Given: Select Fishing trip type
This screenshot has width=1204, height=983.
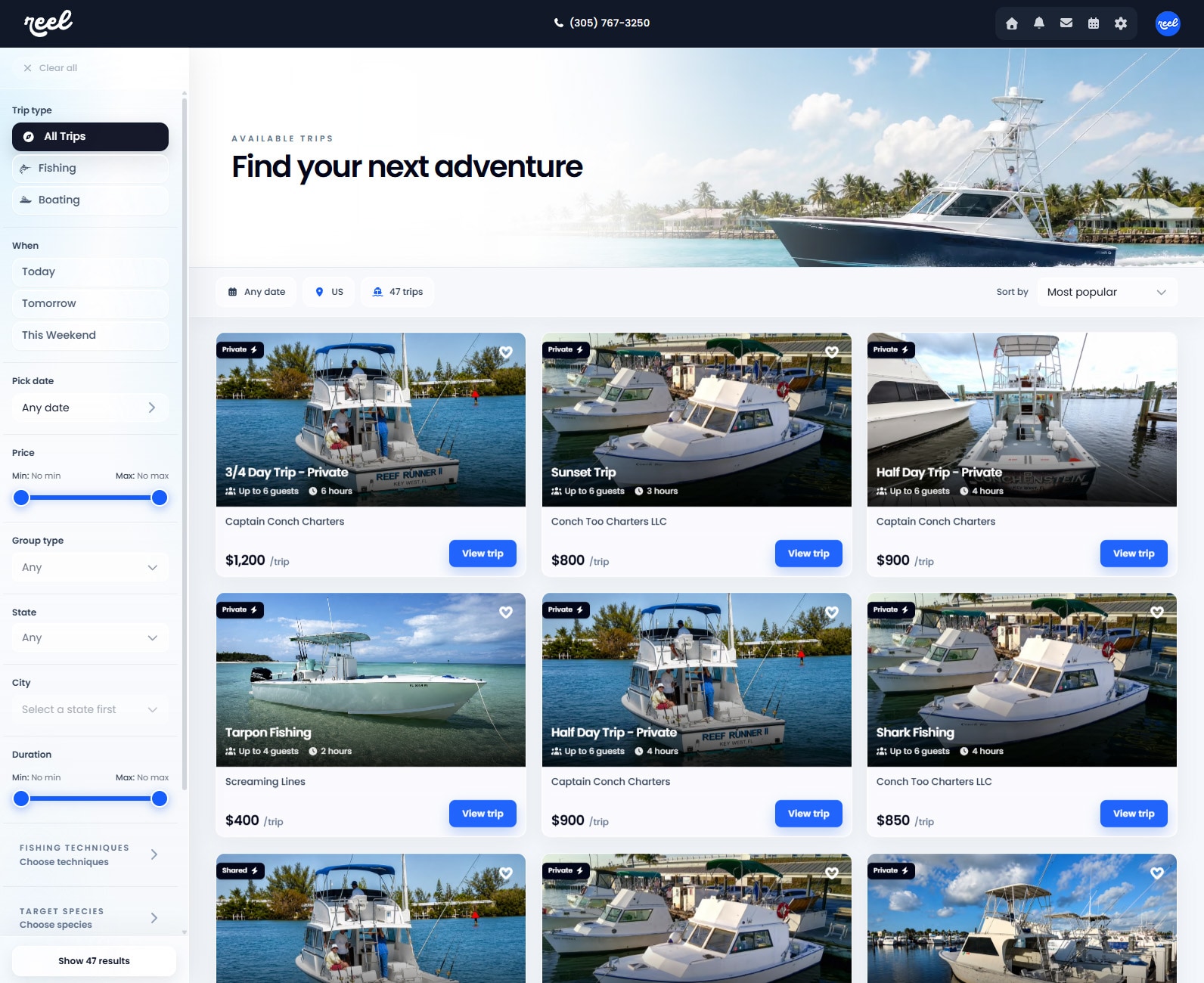Looking at the screenshot, I should (90, 169).
